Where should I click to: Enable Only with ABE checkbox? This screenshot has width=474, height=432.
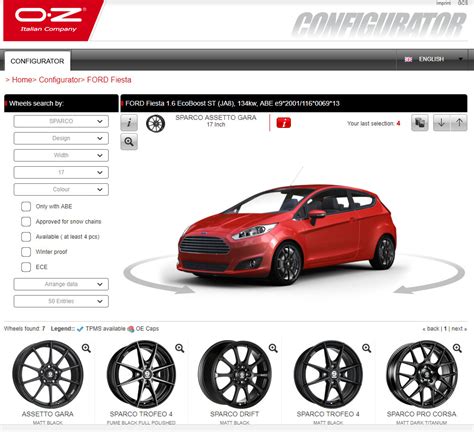(26, 207)
